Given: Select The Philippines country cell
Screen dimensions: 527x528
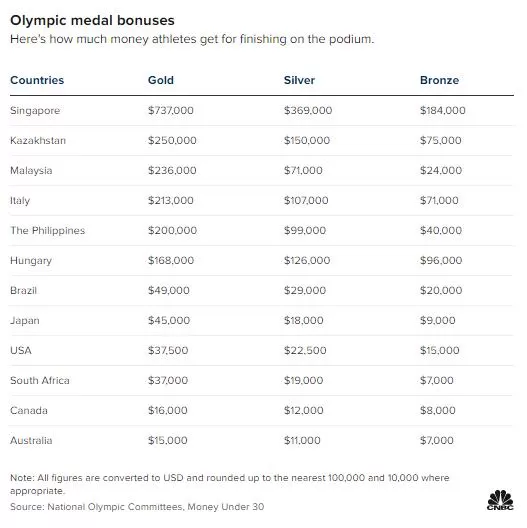Looking at the screenshot, I should [47, 231].
